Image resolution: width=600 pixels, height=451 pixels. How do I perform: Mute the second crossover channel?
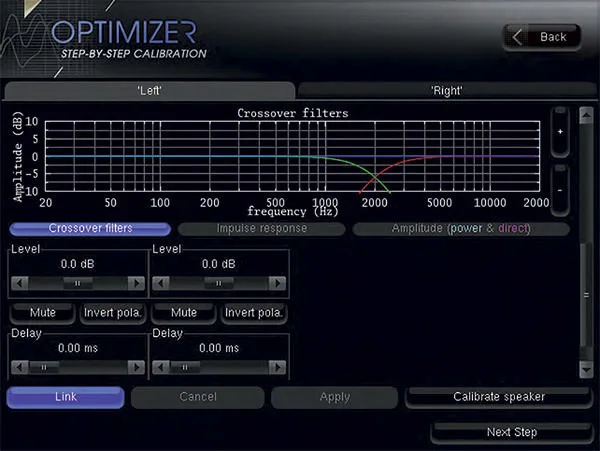184,313
